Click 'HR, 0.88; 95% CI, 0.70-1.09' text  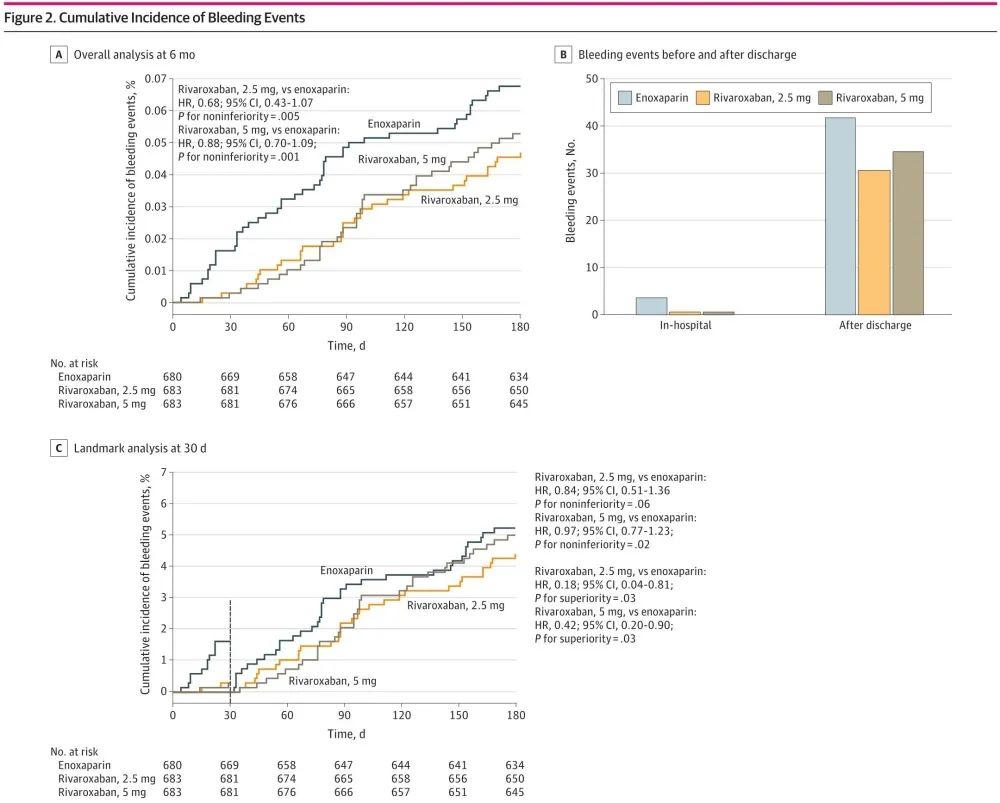pyautogui.click(x=247, y=143)
